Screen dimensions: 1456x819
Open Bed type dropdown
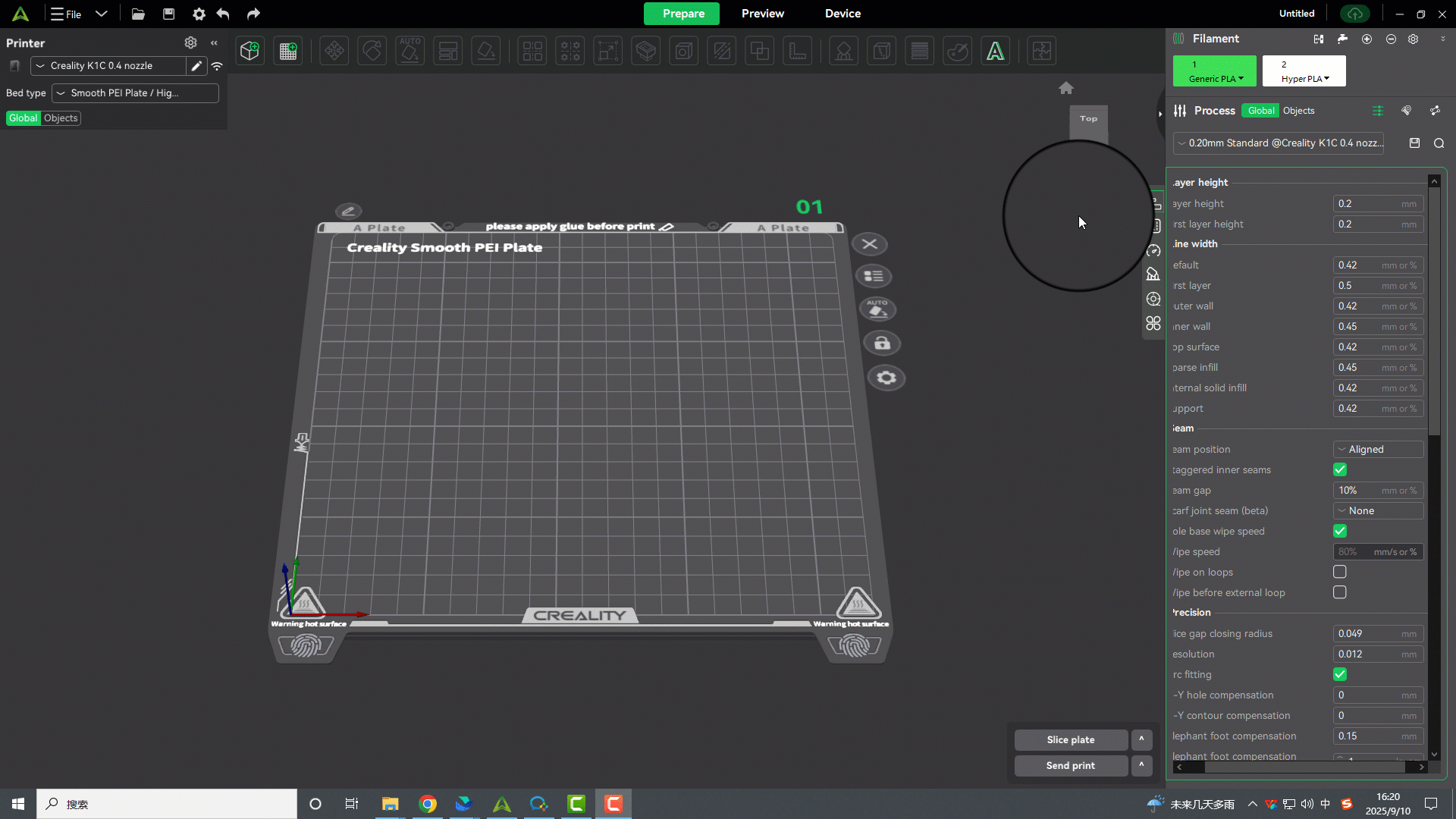coord(135,93)
